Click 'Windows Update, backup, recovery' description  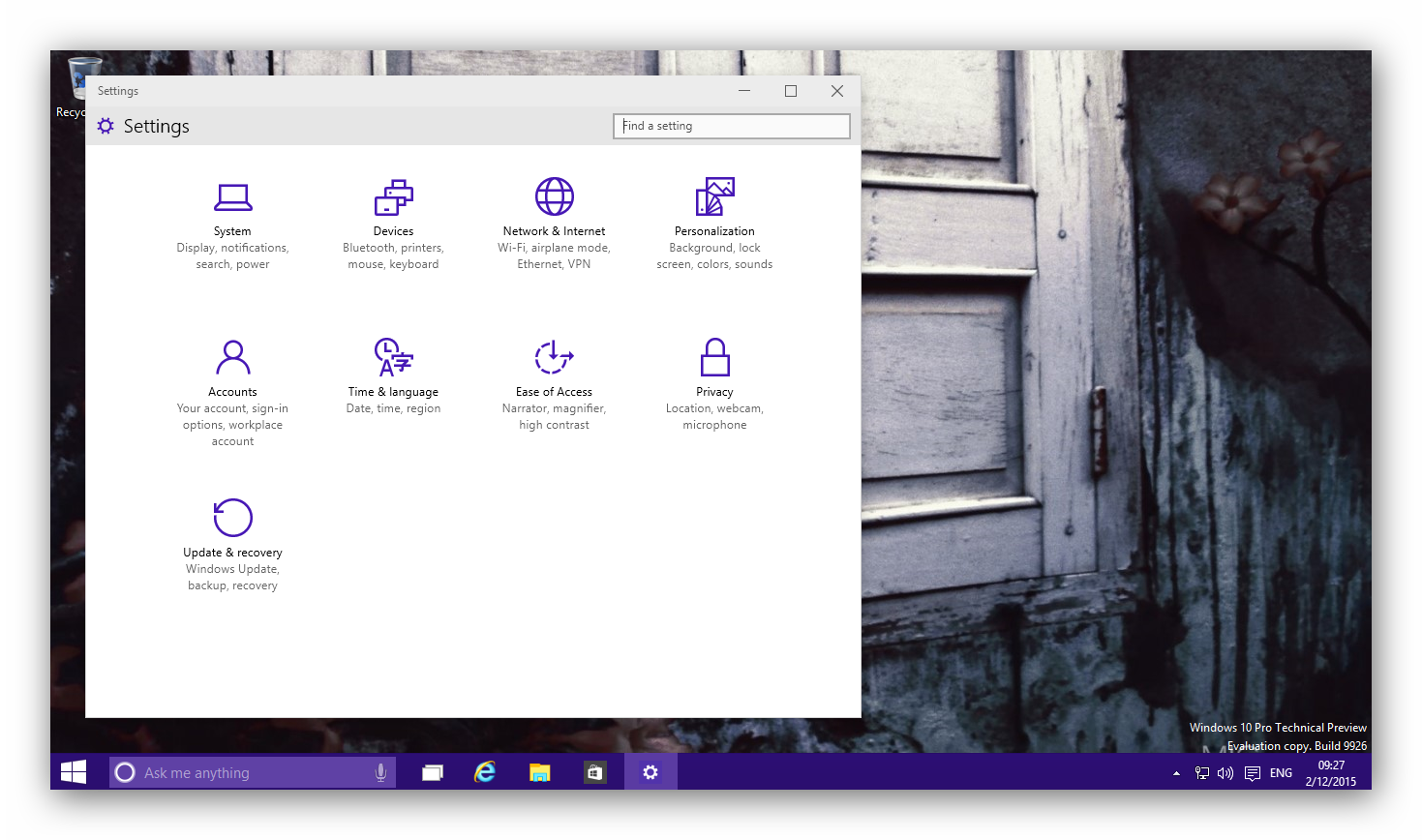click(232, 578)
